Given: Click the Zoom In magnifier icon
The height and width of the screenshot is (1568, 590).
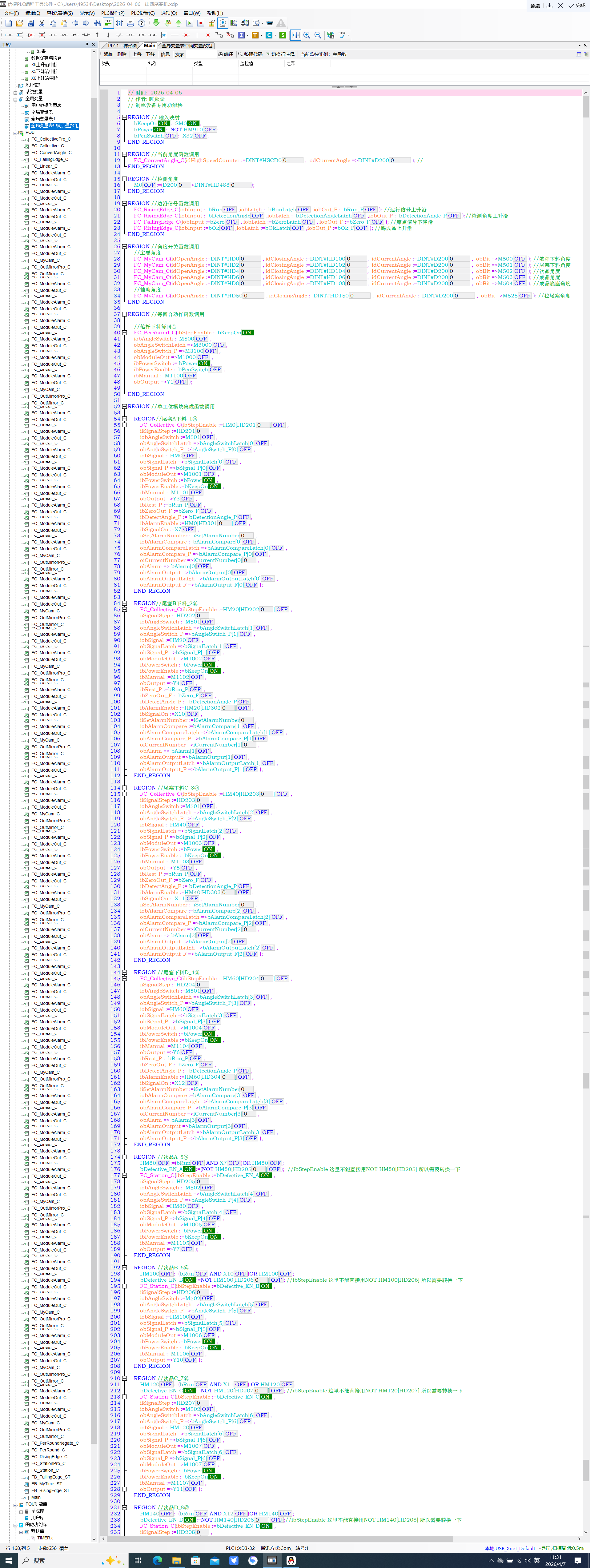Looking at the screenshot, I should click(307, 35).
